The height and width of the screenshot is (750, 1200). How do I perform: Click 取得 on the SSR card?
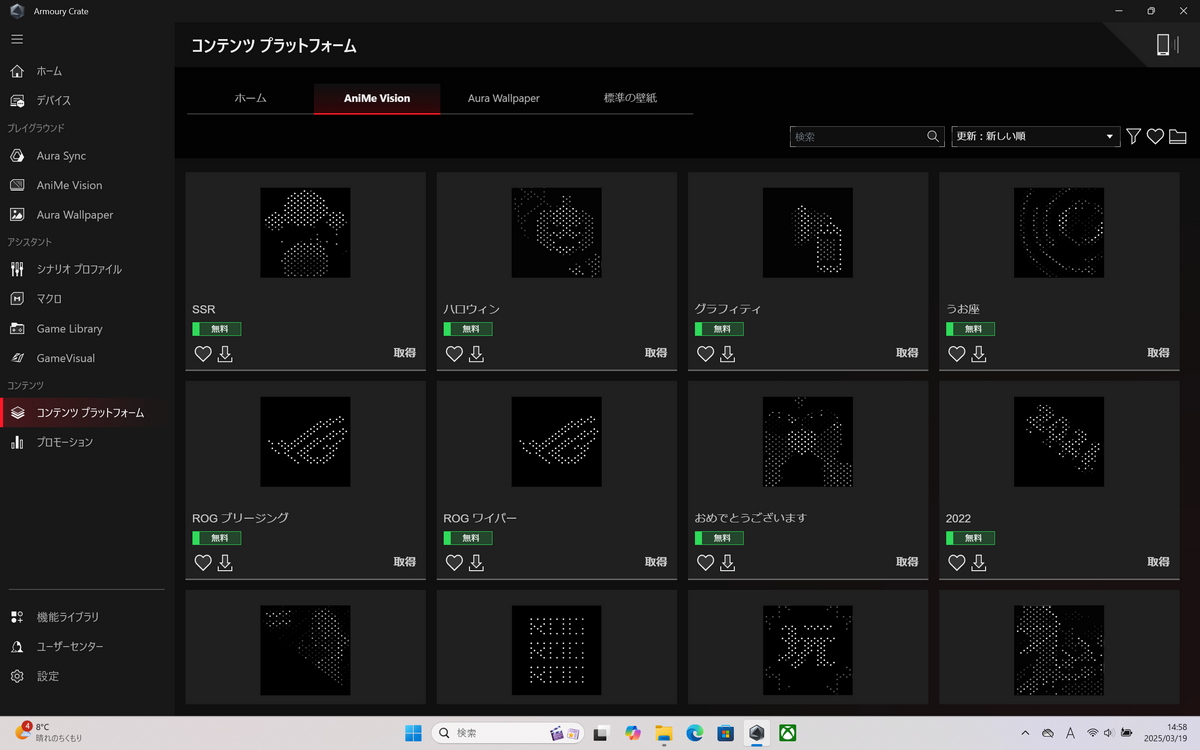(405, 353)
